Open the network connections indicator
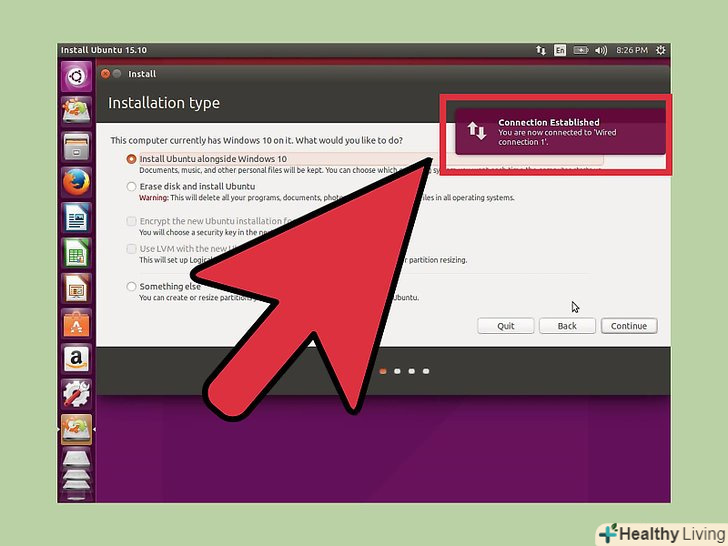This screenshot has width=728, height=546. [541, 50]
